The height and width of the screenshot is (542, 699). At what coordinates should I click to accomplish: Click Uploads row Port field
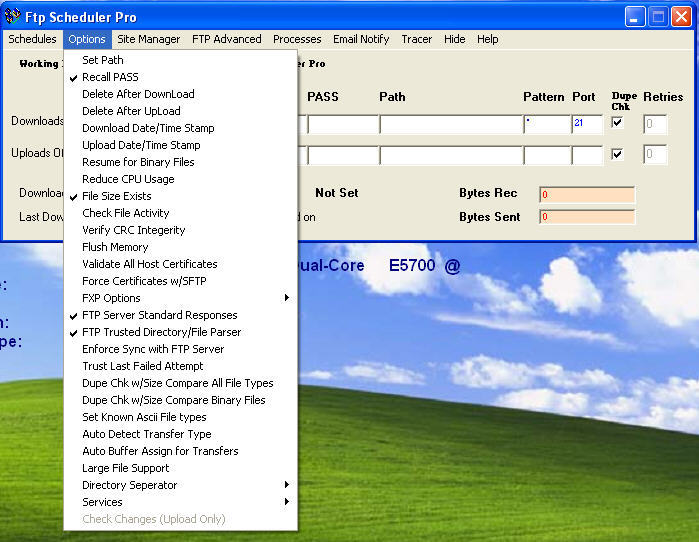587,156
